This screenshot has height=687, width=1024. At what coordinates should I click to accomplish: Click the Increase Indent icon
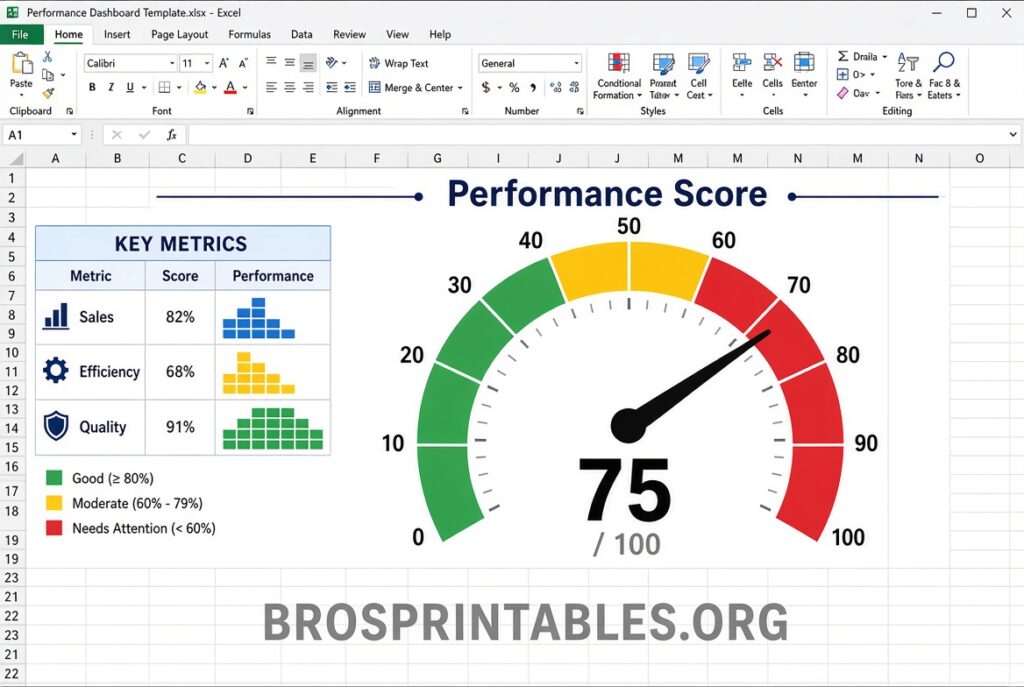(x=351, y=87)
